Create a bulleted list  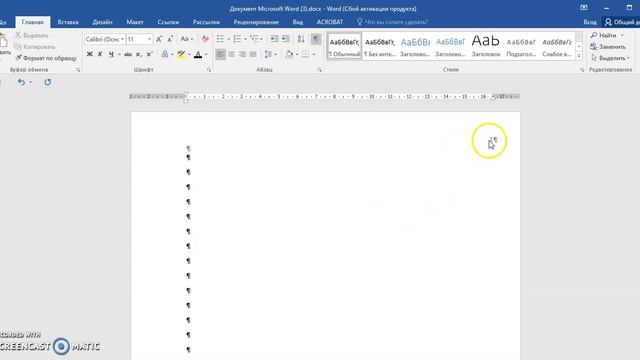220,39
